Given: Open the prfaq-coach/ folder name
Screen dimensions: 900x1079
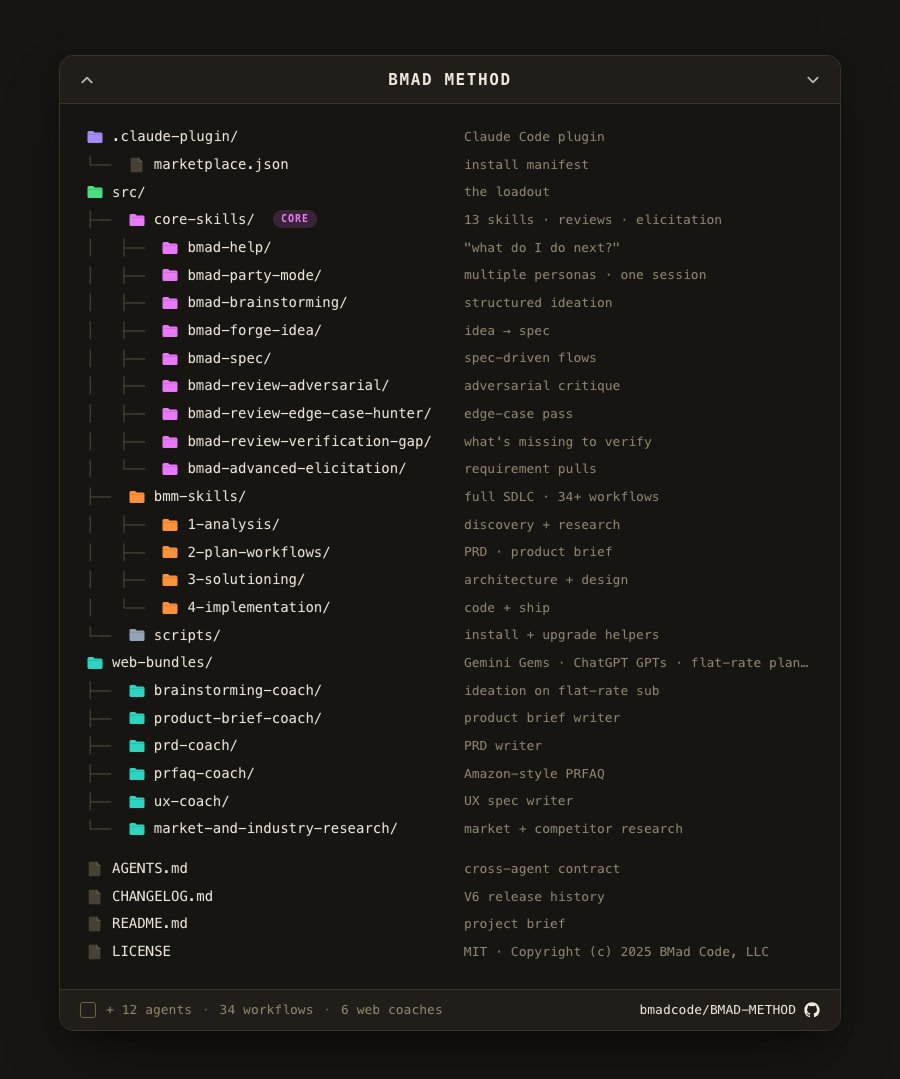Looking at the screenshot, I should tap(204, 773).
